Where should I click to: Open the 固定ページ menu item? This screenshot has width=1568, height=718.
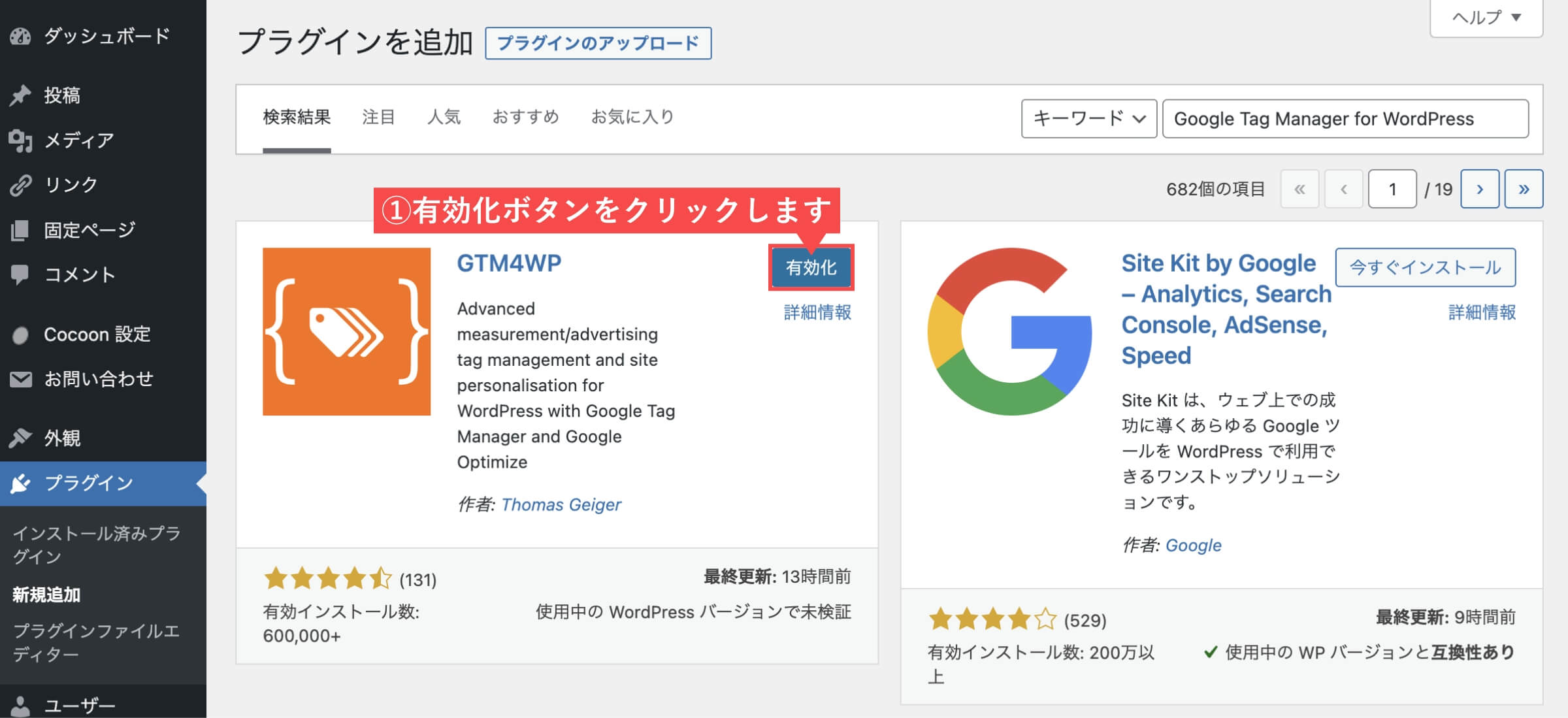point(103,230)
